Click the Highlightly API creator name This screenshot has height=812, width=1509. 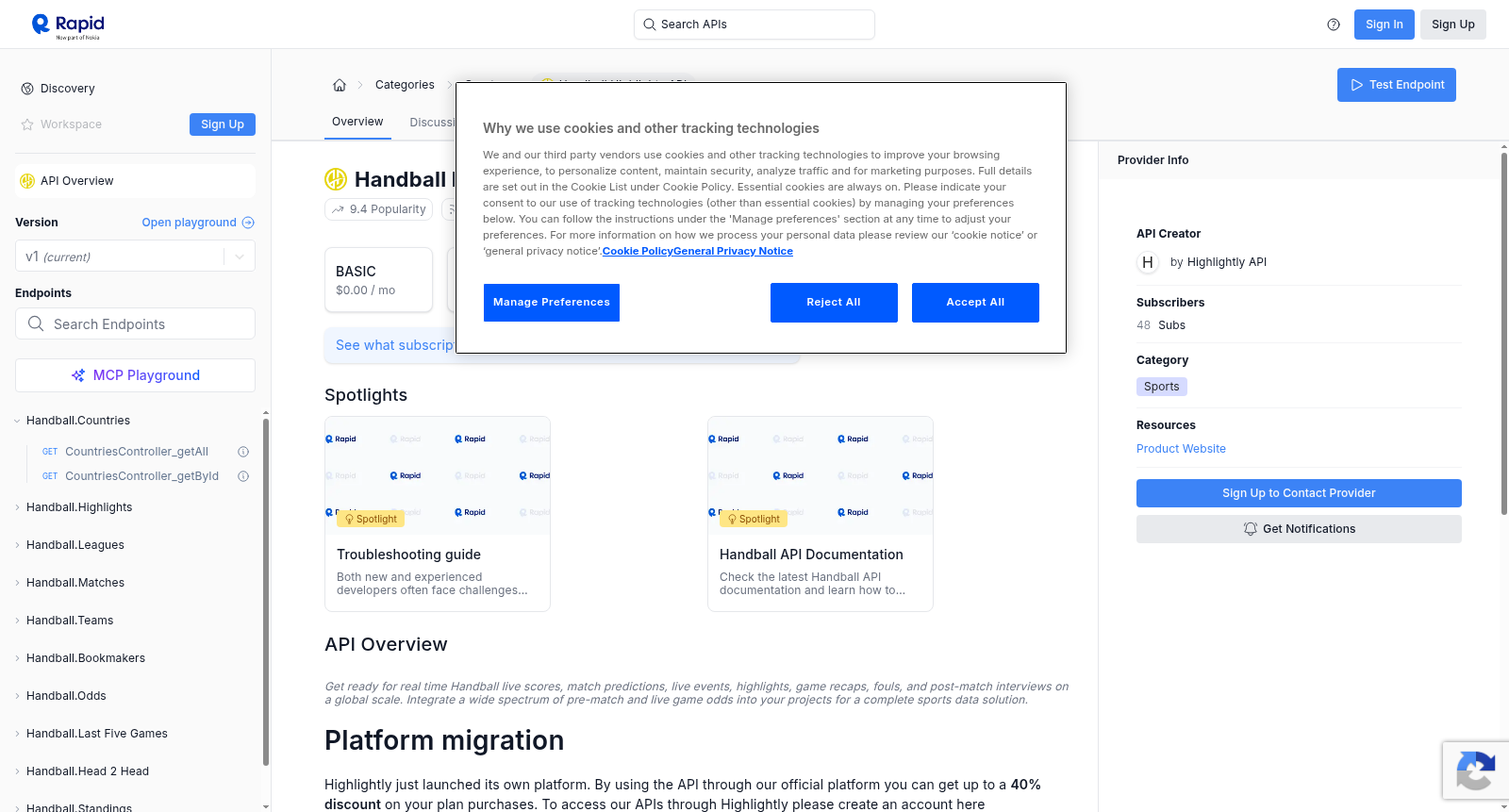point(1226,262)
